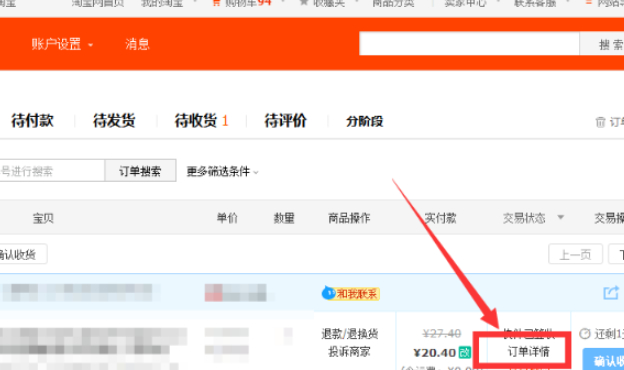The height and width of the screenshot is (370, 624).
Task: Click the 搜索 search button
Action: pyautogui.click(x=602, y=44)
